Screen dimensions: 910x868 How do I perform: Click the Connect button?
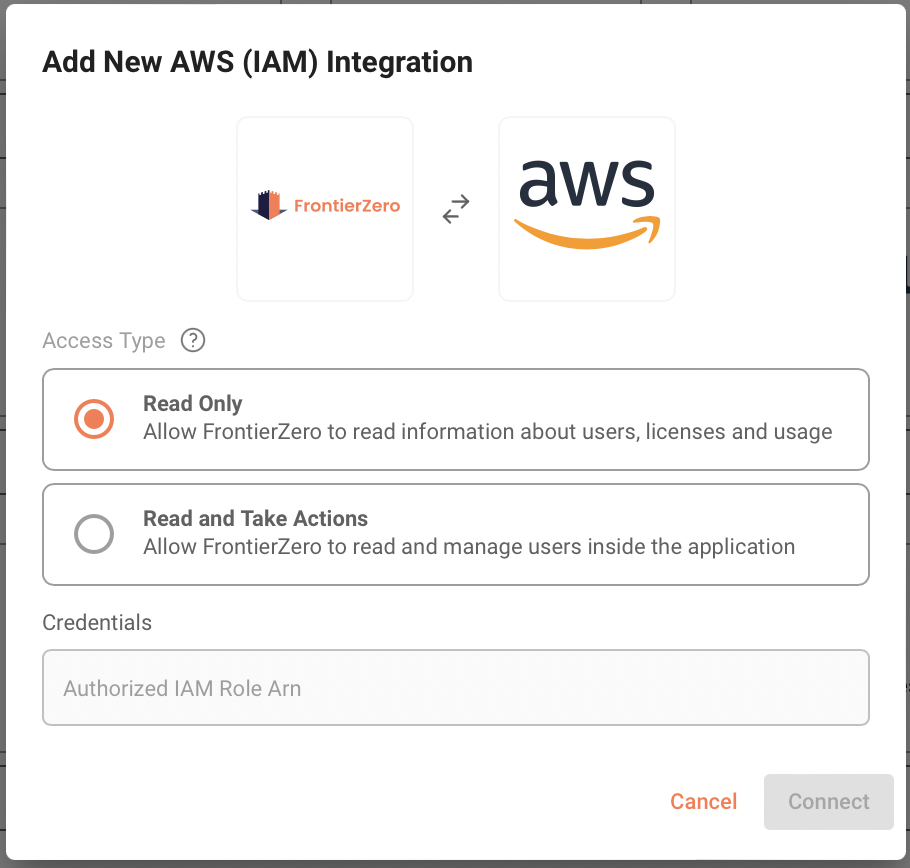828,801
